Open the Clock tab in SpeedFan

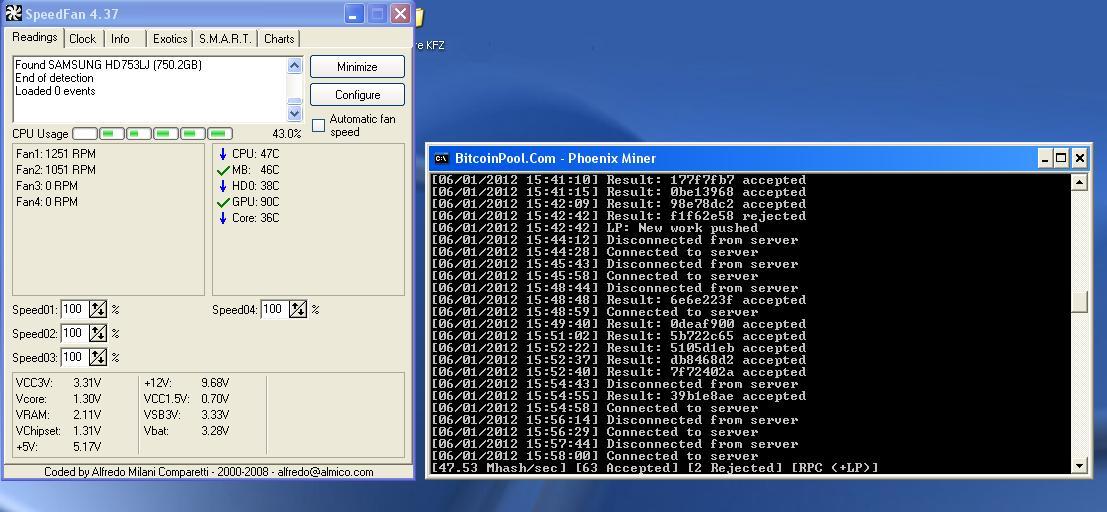tap(83, 39)
